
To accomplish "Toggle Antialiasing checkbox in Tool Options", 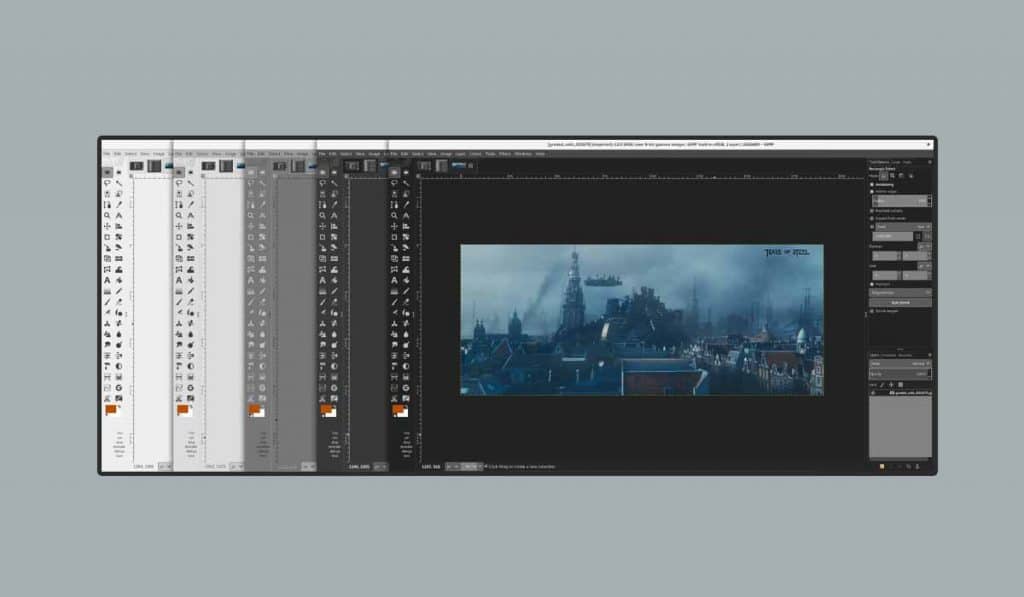I will [x=872, y=185].
